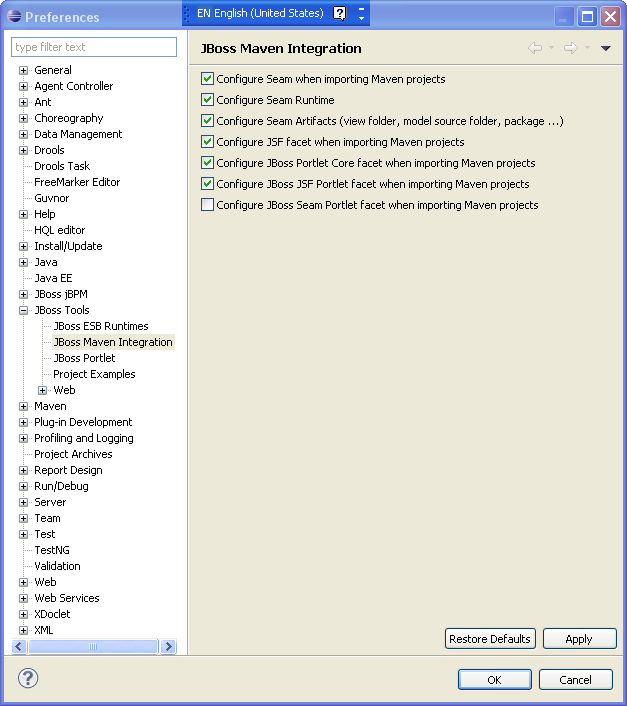The image size is (627, 706).
Task: Toggle Configure Seam Artifacts checkbox
Action: click(207, 121)
